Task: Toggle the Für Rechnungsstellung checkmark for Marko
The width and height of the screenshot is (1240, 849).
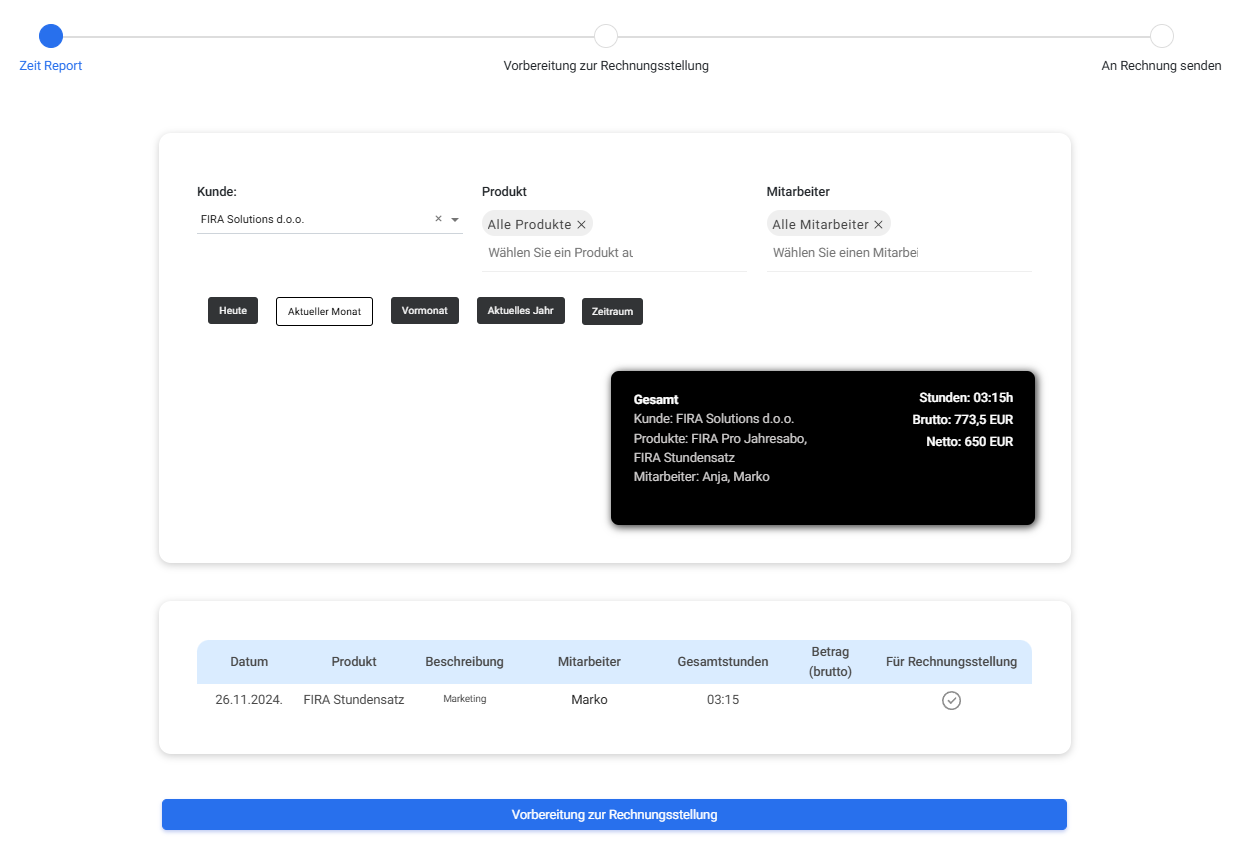Action: coord(952,700)
